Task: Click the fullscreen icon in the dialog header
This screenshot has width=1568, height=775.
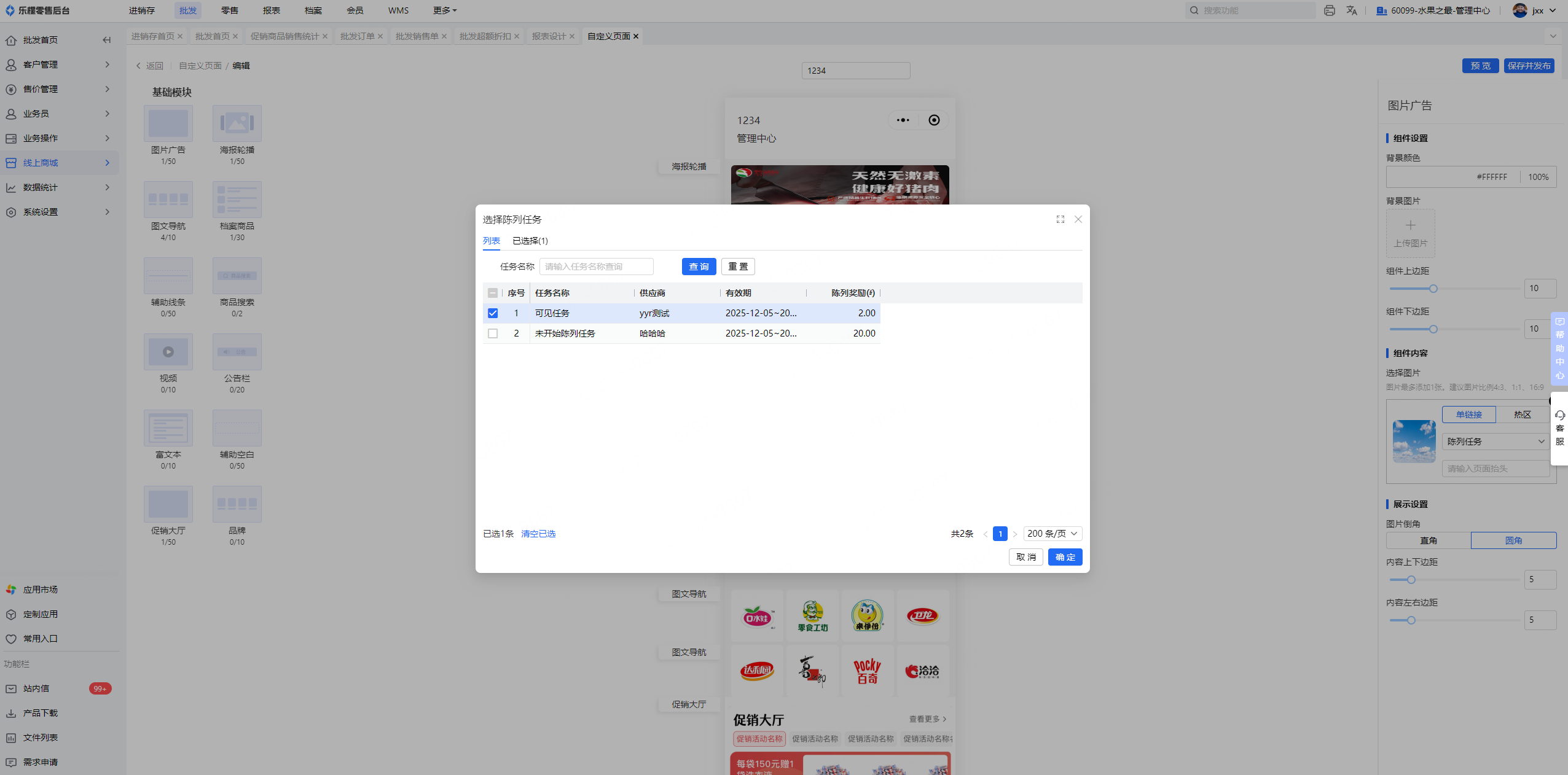Action: 1060,219
